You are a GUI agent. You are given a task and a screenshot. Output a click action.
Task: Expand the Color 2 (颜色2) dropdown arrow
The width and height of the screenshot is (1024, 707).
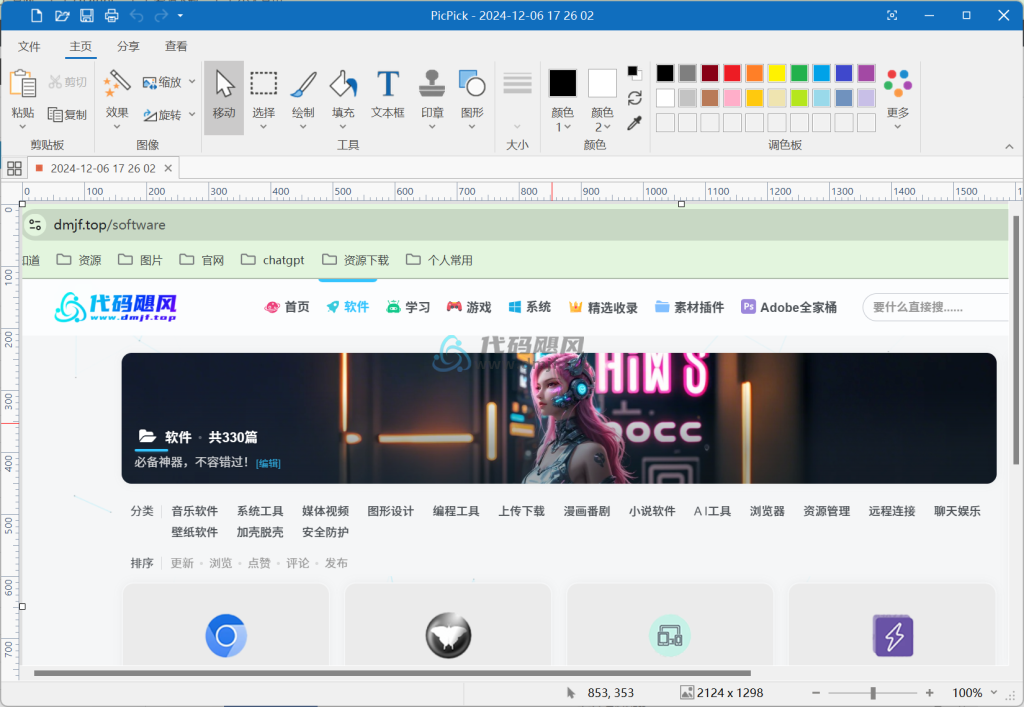point(607,127)
